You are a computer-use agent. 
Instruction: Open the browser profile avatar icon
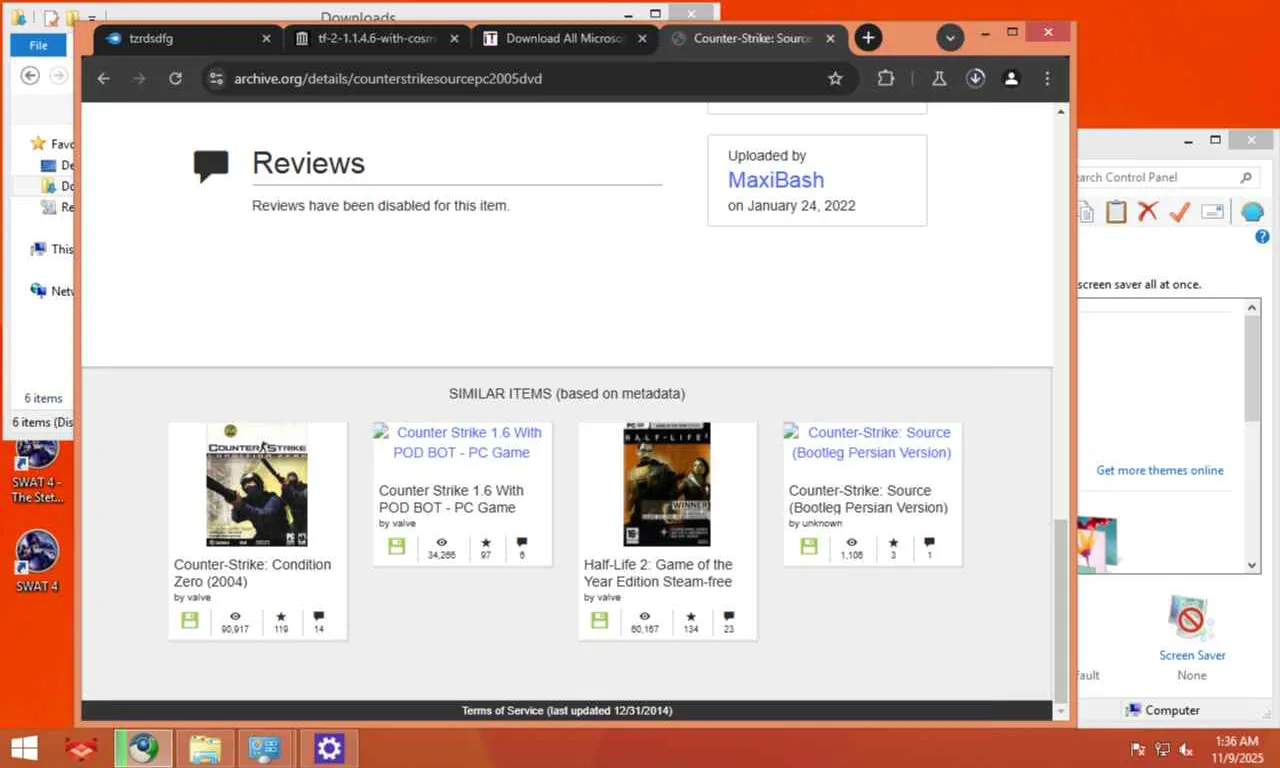click(x=1011, y=78)
